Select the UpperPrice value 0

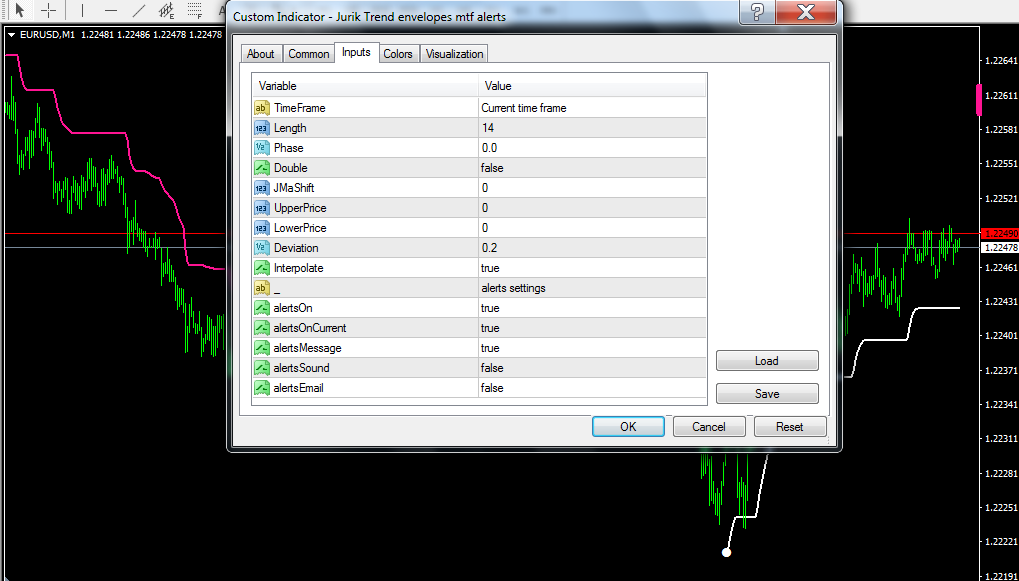(x=592, y=208)
